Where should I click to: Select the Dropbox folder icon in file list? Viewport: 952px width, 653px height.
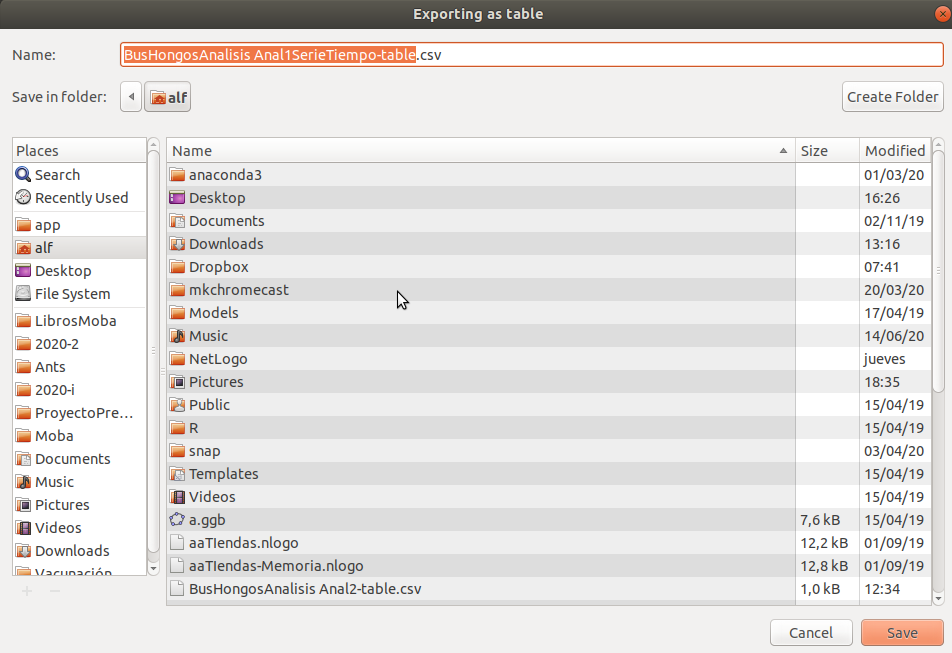click(177, 267)
